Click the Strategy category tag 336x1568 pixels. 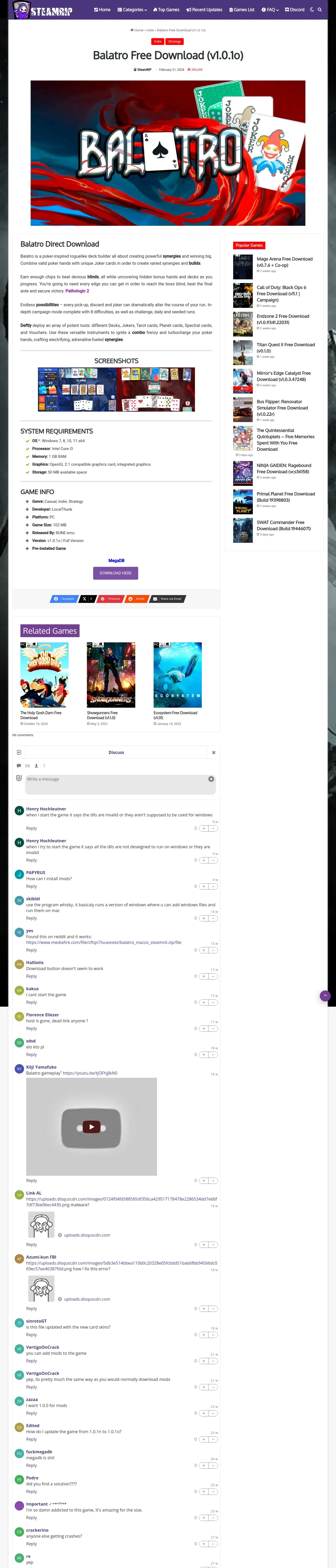click(x=174, y=41)
